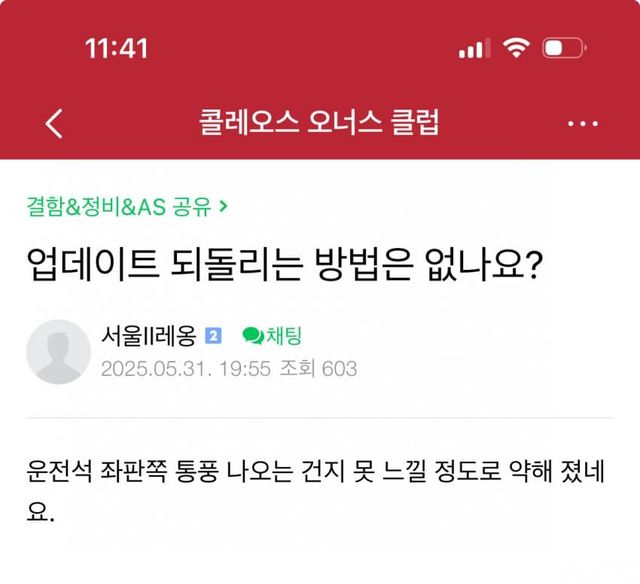
Task: Open the 결함&정비&AS 공유 board link
Action: point(121,207)
